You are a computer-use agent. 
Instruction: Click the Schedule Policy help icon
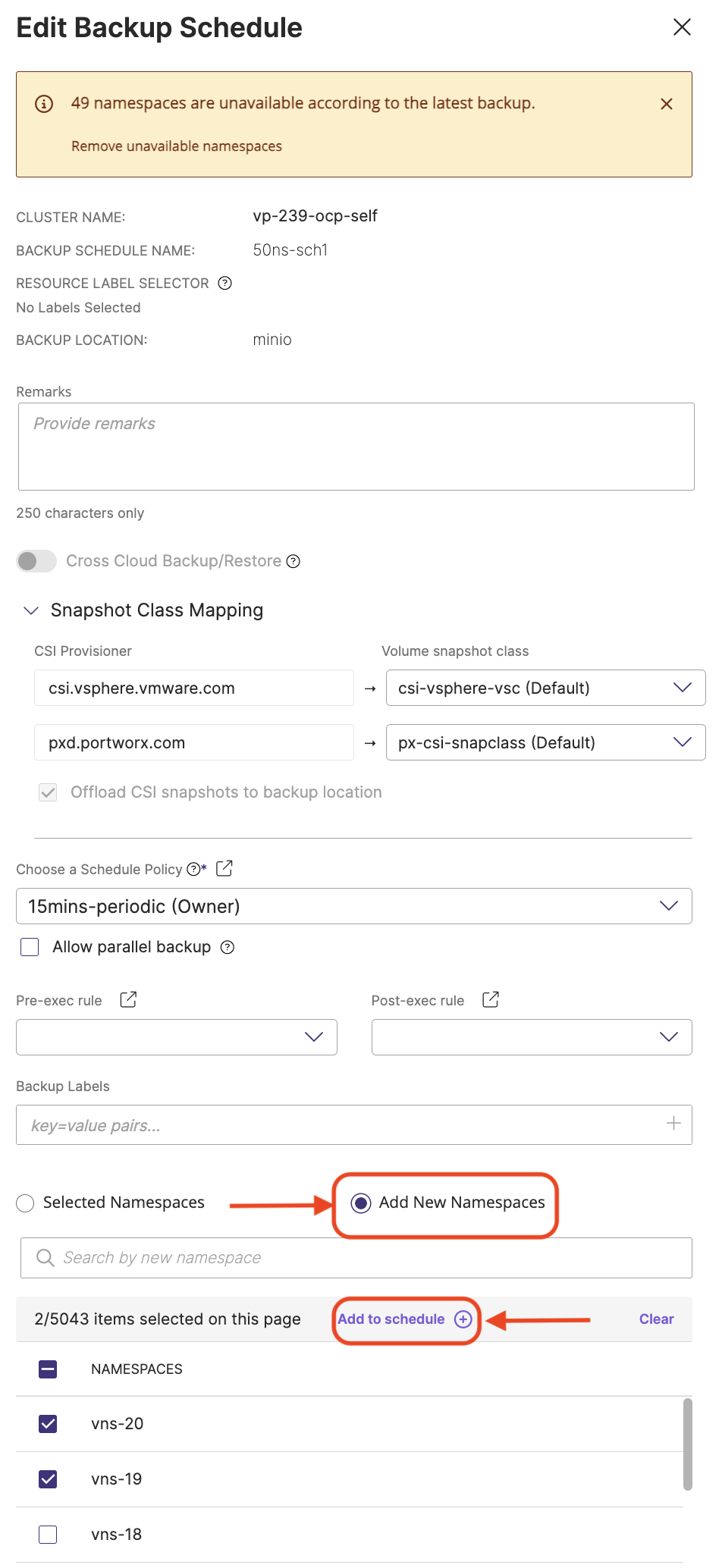coord(193,869)
